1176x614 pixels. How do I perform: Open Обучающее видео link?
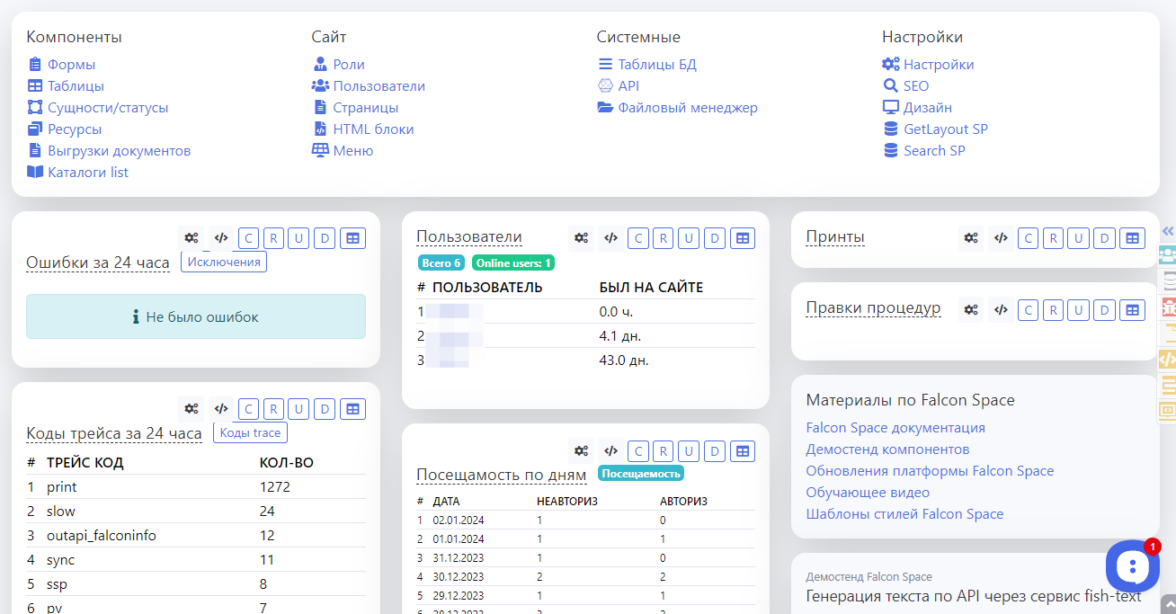(x=867, y=492)
